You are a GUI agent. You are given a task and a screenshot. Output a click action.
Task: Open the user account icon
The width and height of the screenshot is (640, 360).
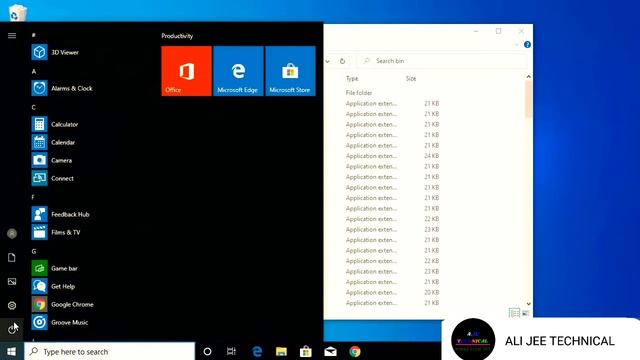tap(12, 233)
